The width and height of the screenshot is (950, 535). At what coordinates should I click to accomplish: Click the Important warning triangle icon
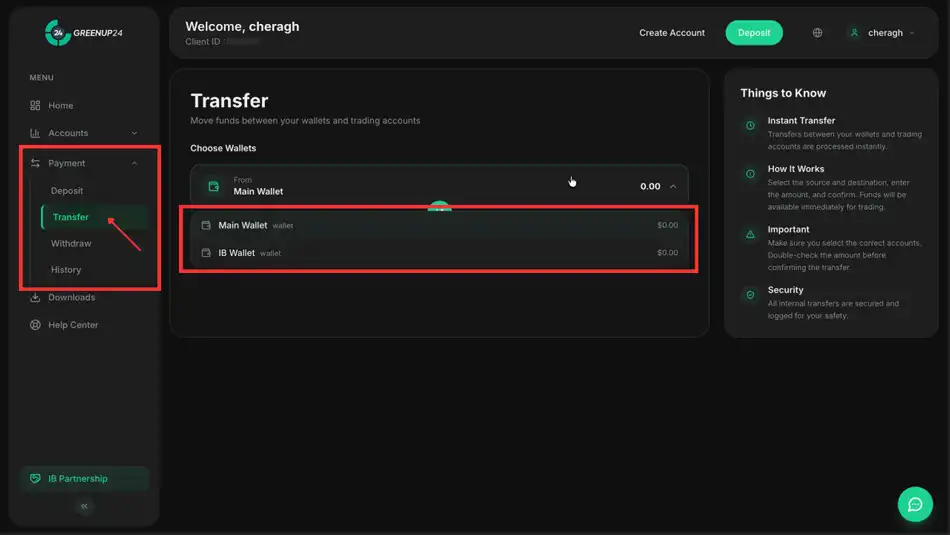(750, 234)
